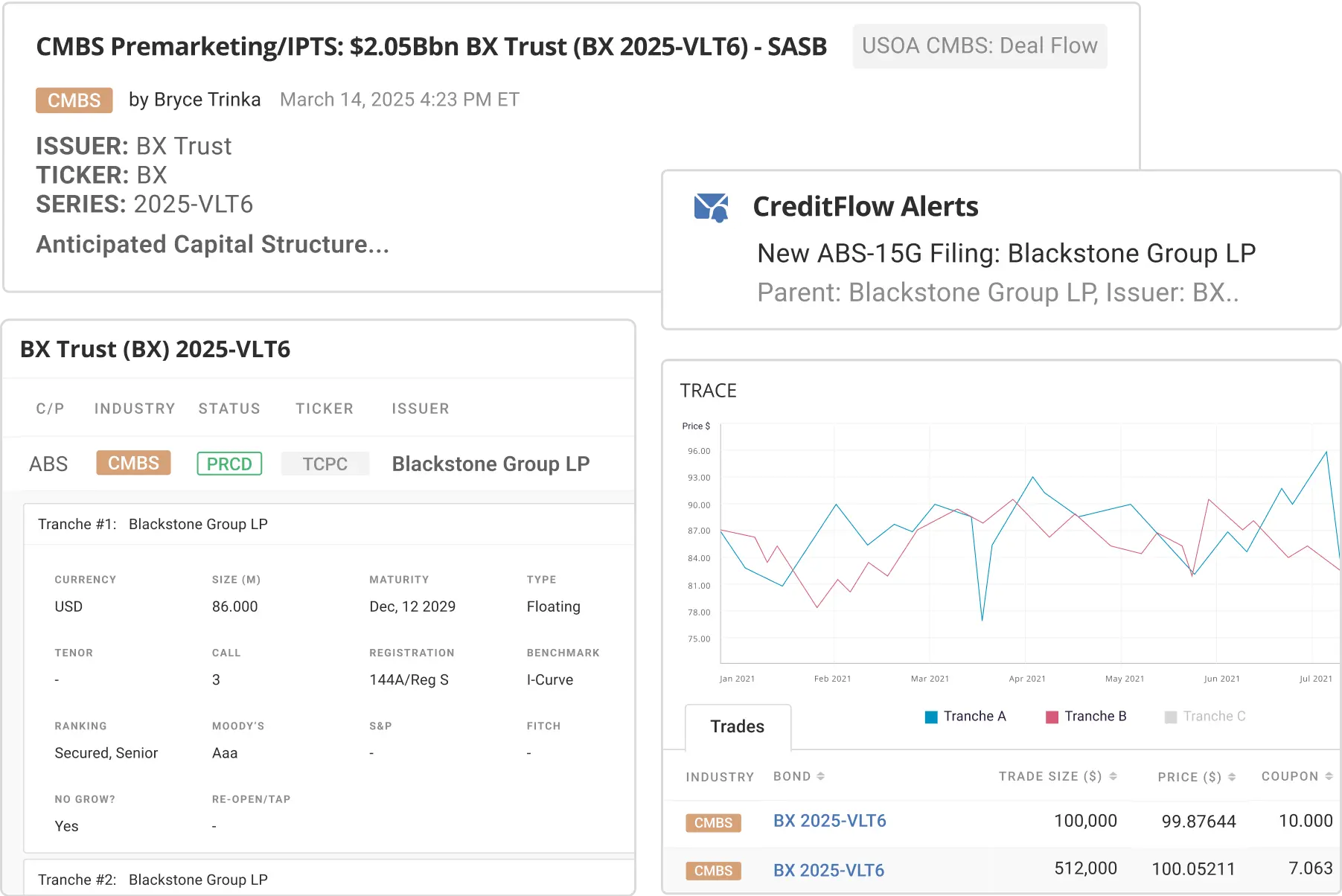The height and width of the screenshot is (896, 1342).
Task: Open BX 2025-VLT6 bond link at 99.87644
Action: pos(829,821)
